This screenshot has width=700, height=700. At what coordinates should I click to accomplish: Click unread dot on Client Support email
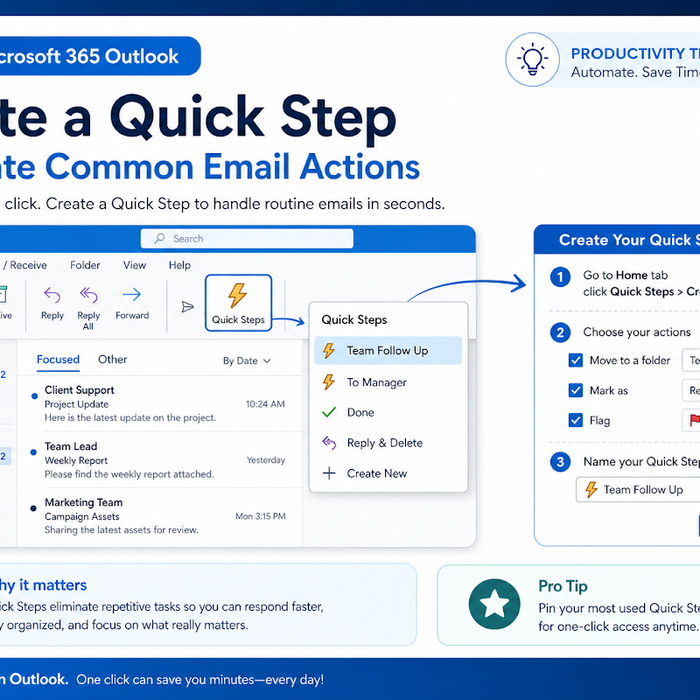coord(34,396)
